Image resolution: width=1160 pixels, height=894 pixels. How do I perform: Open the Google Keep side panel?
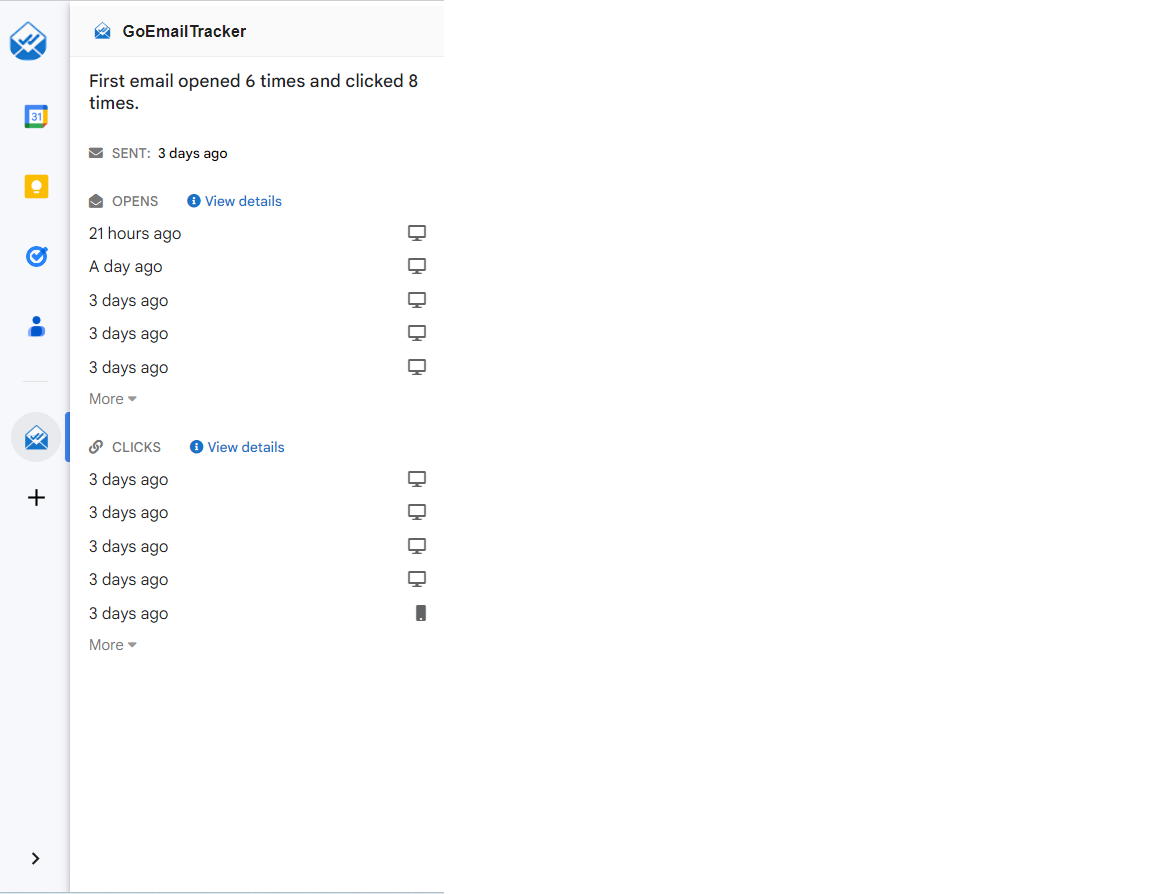click(36, 186)
